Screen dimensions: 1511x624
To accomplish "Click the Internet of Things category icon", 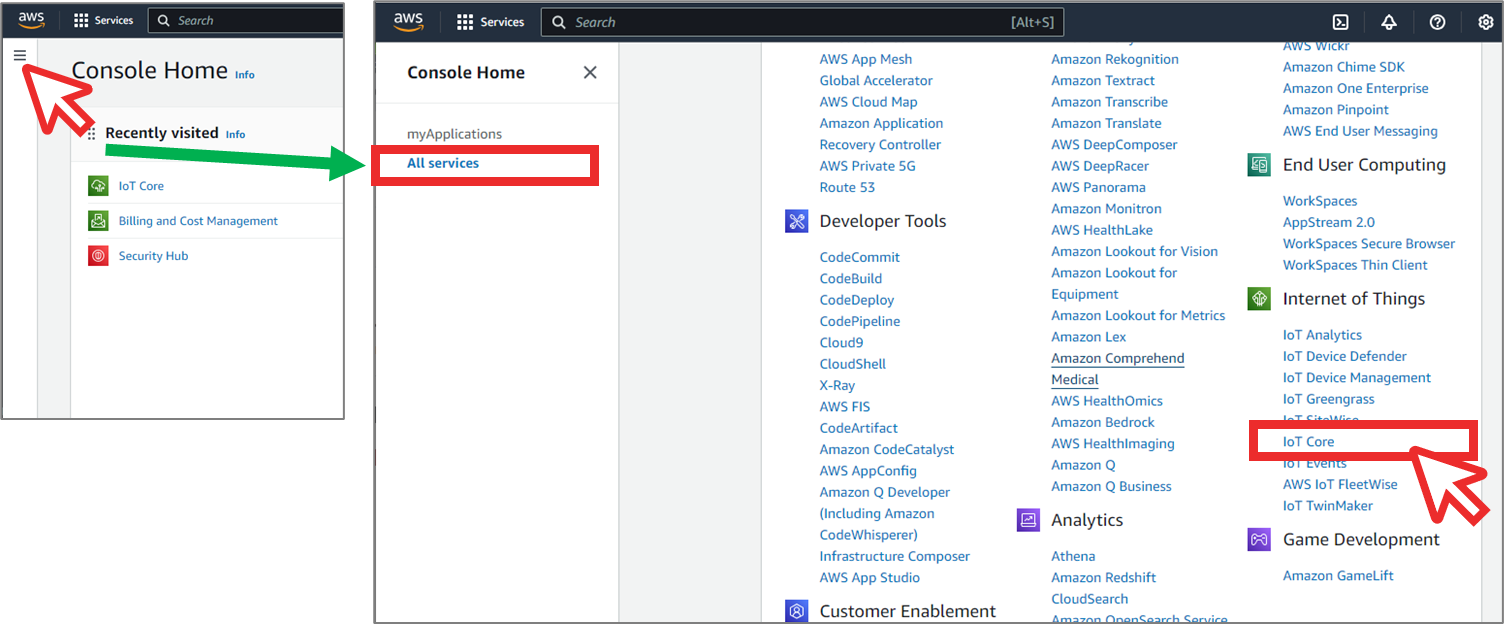I will click(x=1259, y=299).
